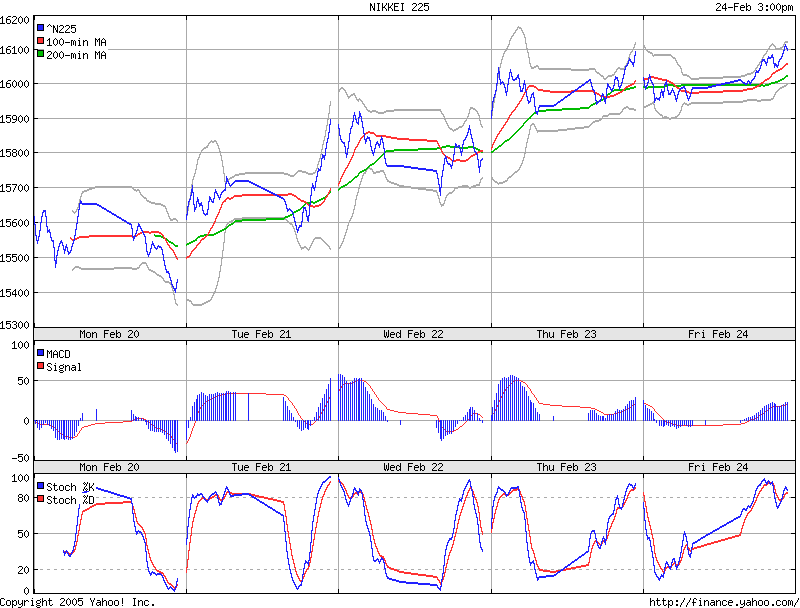Click the Stochastic axis value 80
This screenshot has width=800, height=608.
click(23, 498)
